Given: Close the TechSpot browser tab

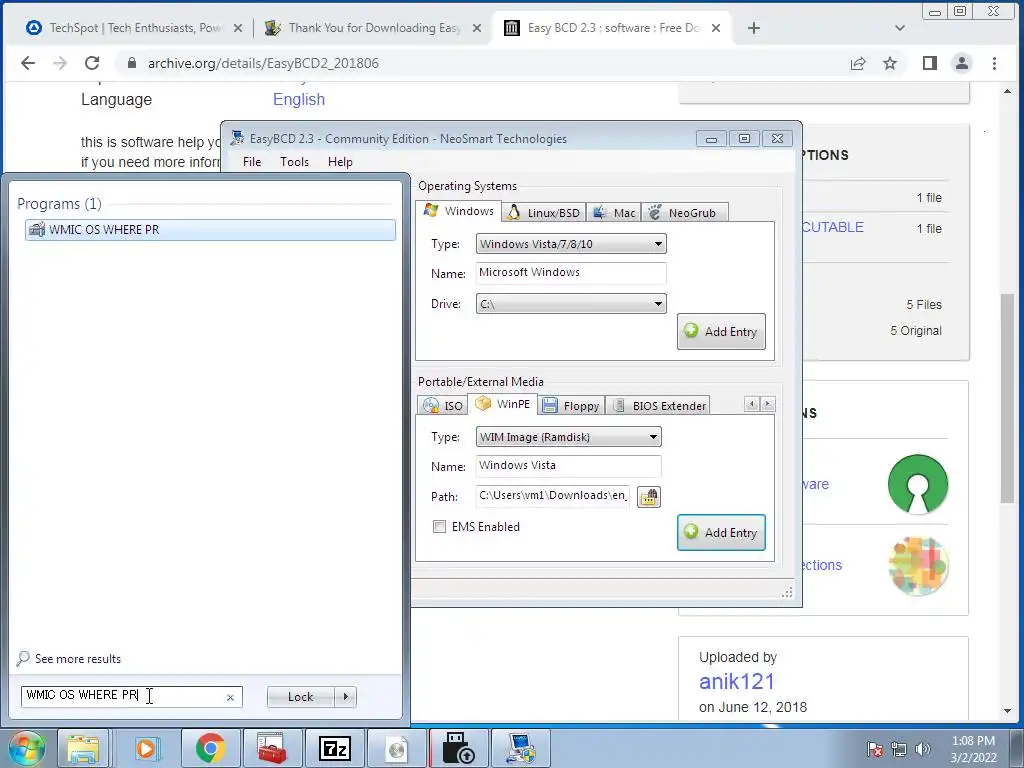Looking at the screenshot, I should [x=238, y=28].
